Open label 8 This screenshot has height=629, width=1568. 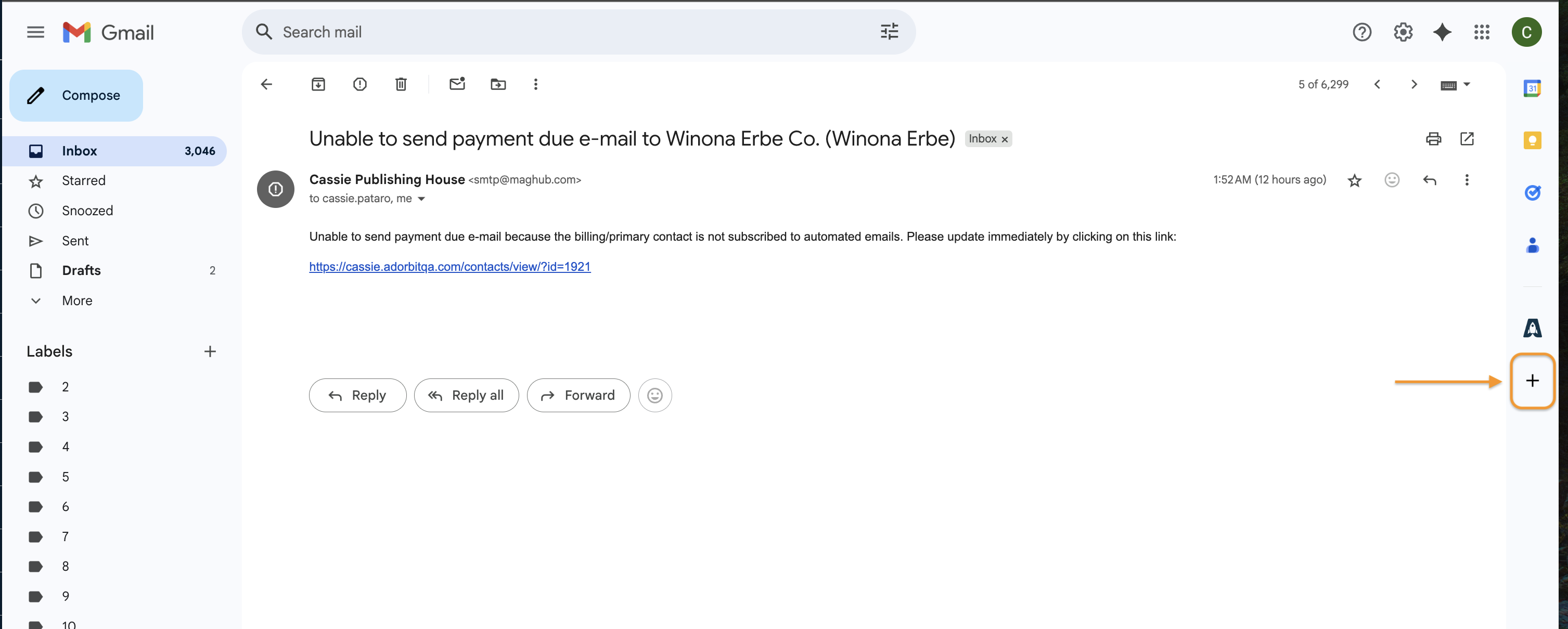114,566
